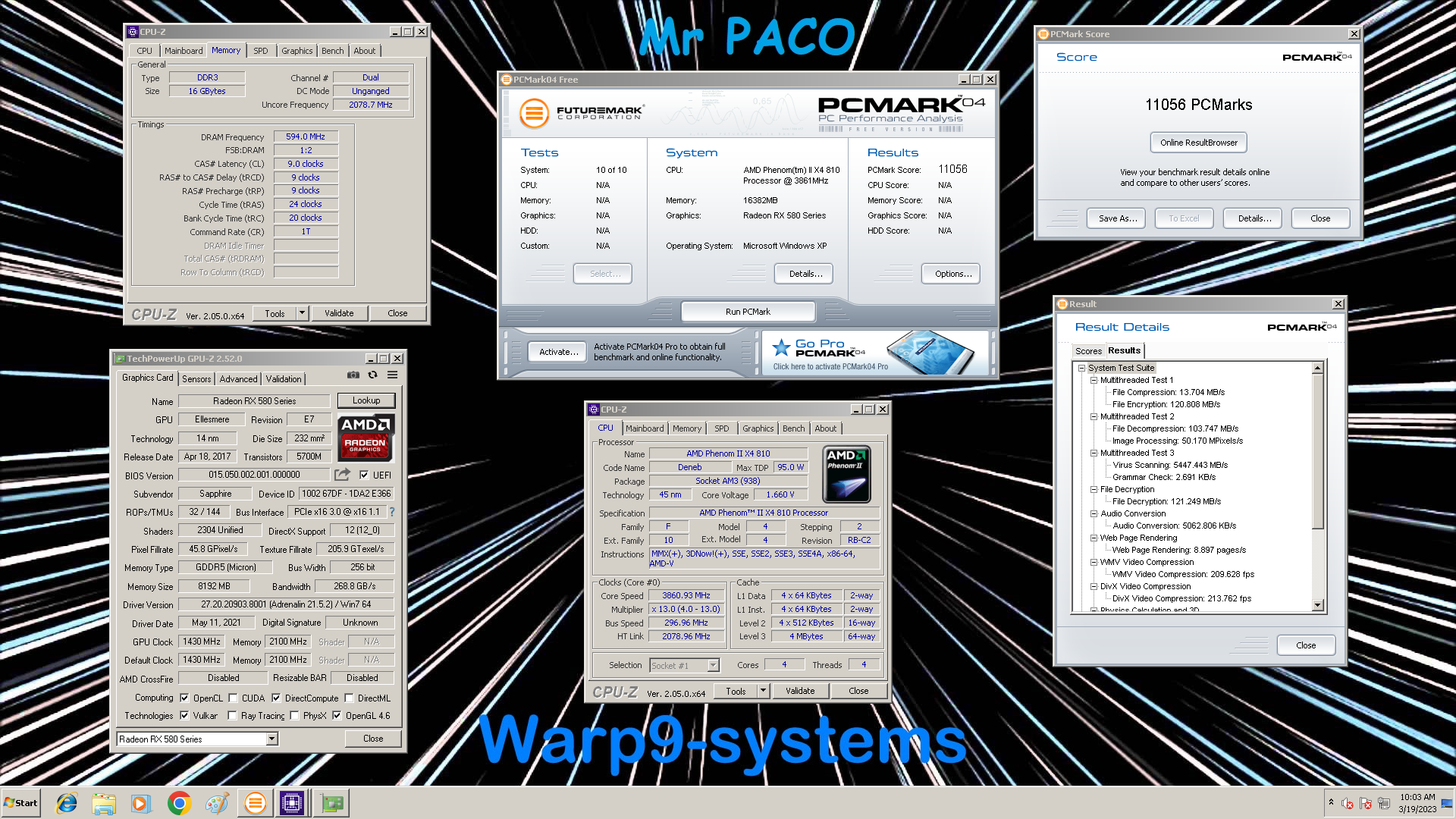Click Details... button under System in PCMark04
1456x819 pixels.
click(804, 274)
